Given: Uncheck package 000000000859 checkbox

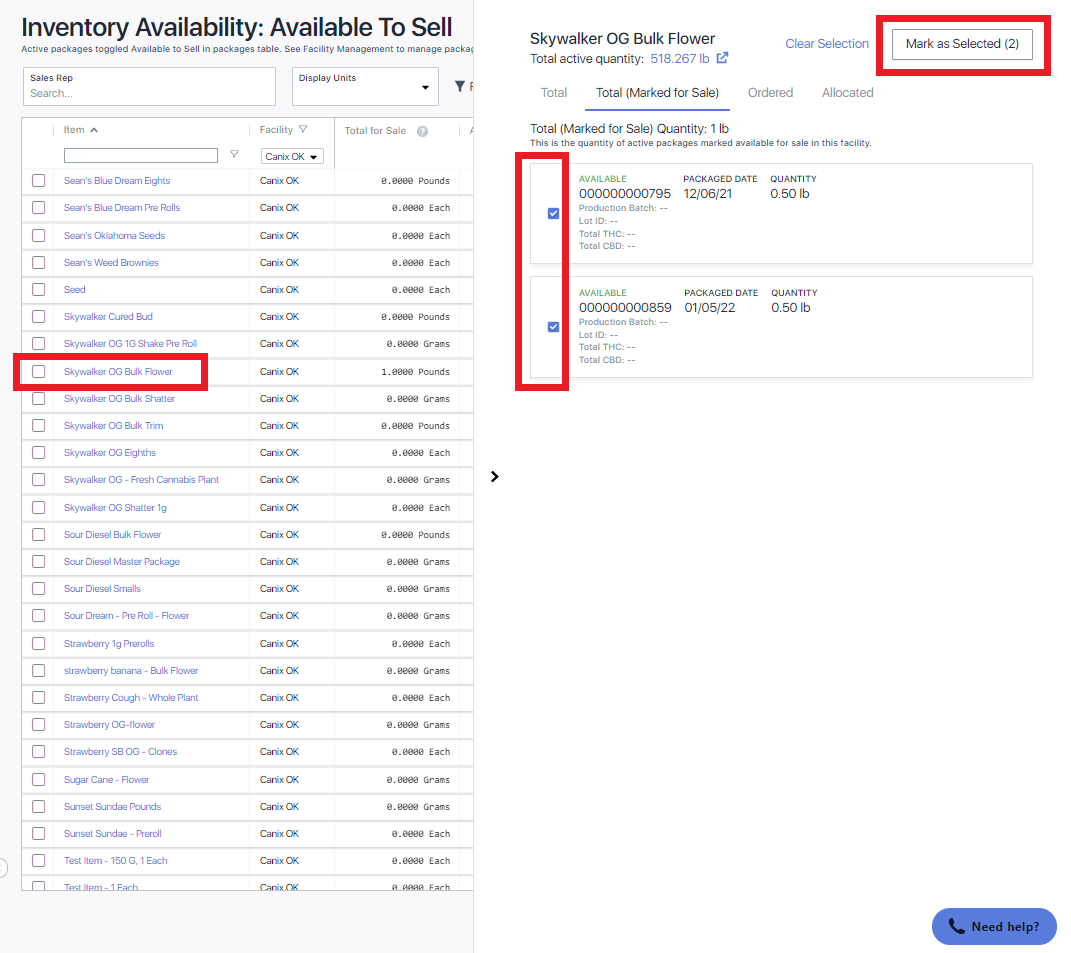Looking at the screenshot, I should click(x=554, y=327).
